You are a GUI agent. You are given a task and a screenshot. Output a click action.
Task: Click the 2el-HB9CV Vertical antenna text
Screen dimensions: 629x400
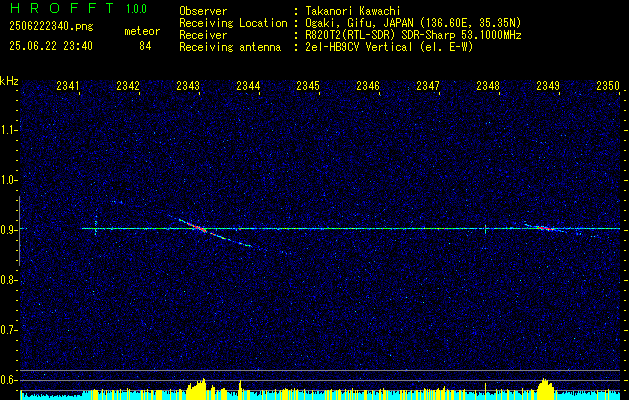pyautogui.click(x=389, y=47)
